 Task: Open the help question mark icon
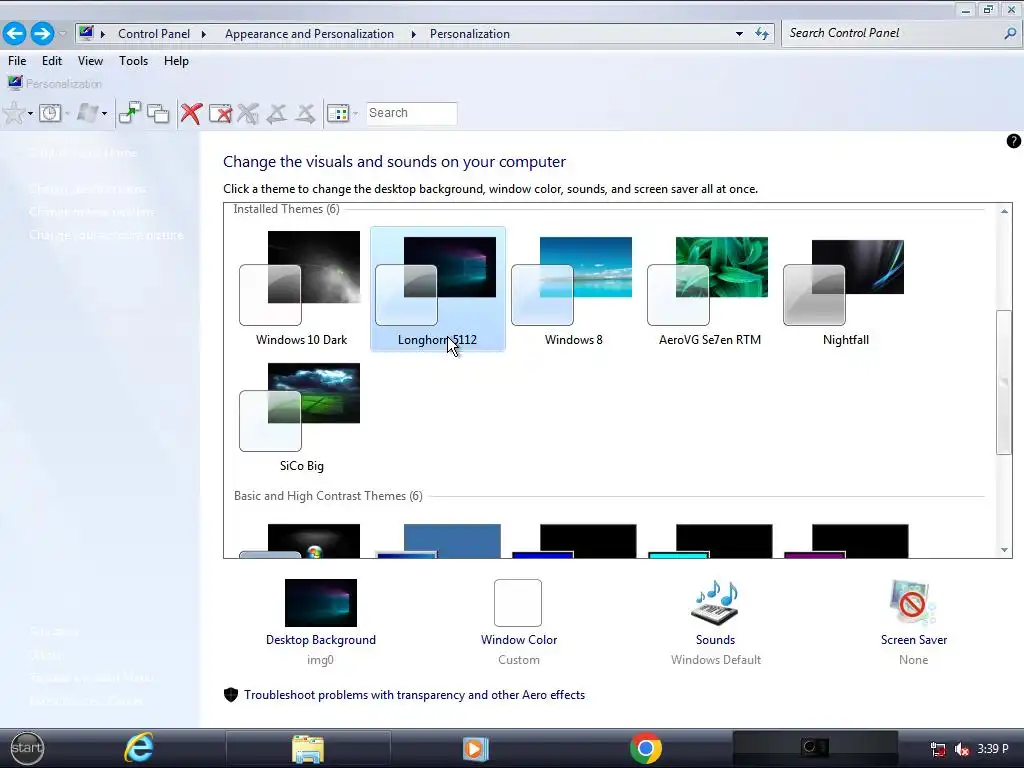point(1013,141)
